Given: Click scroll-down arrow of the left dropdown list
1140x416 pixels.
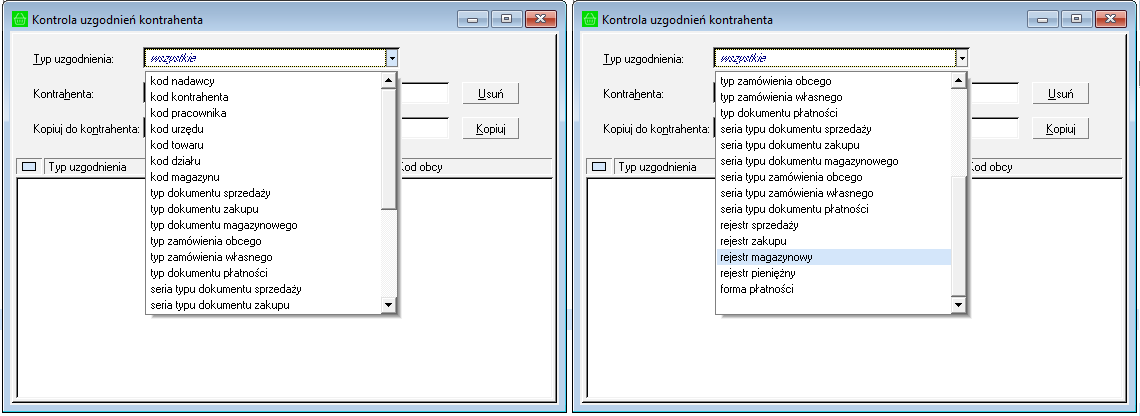Looking at the screenshot, I should [390, 305].
